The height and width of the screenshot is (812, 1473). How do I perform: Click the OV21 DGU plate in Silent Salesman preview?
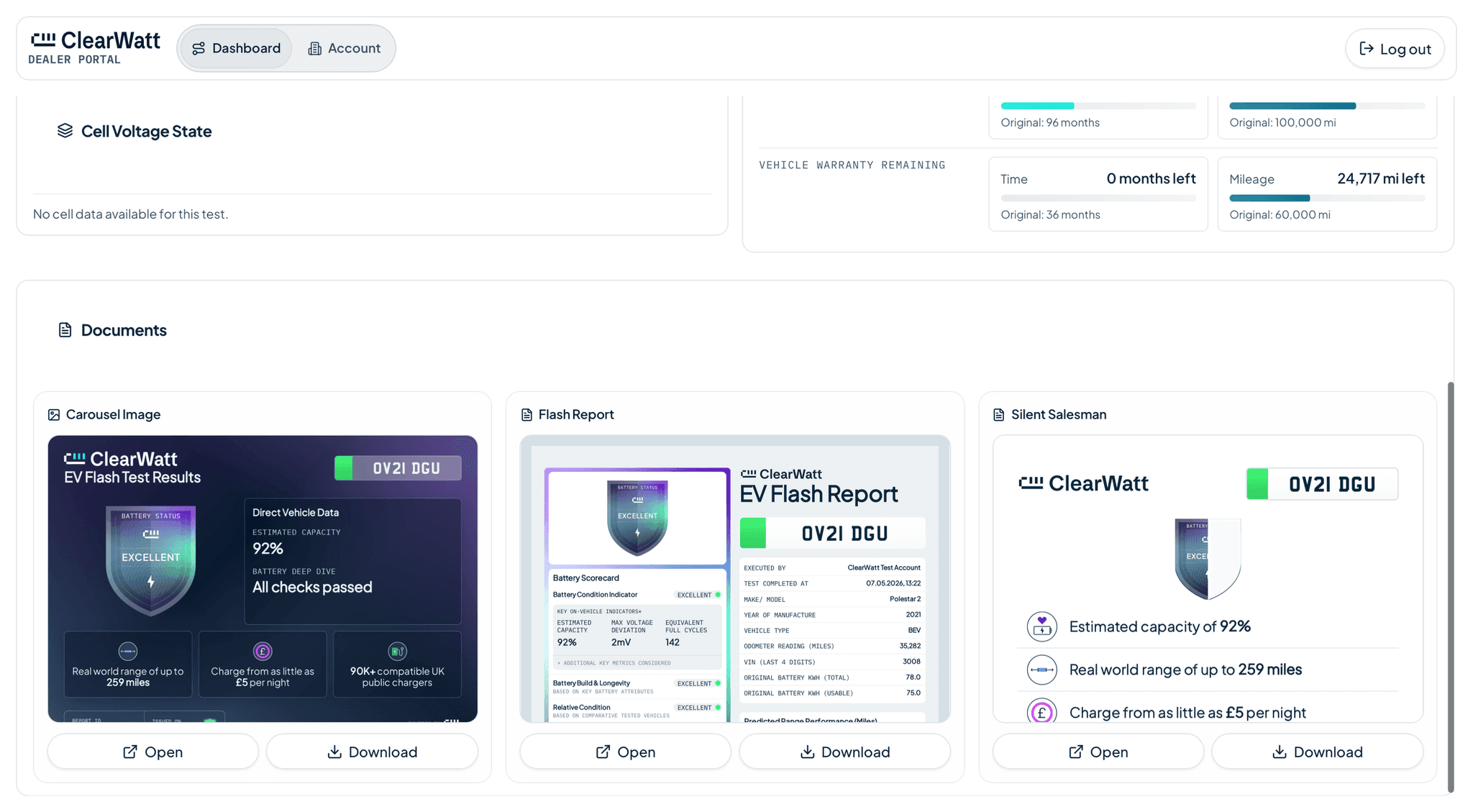click(x=1322, y=484)
